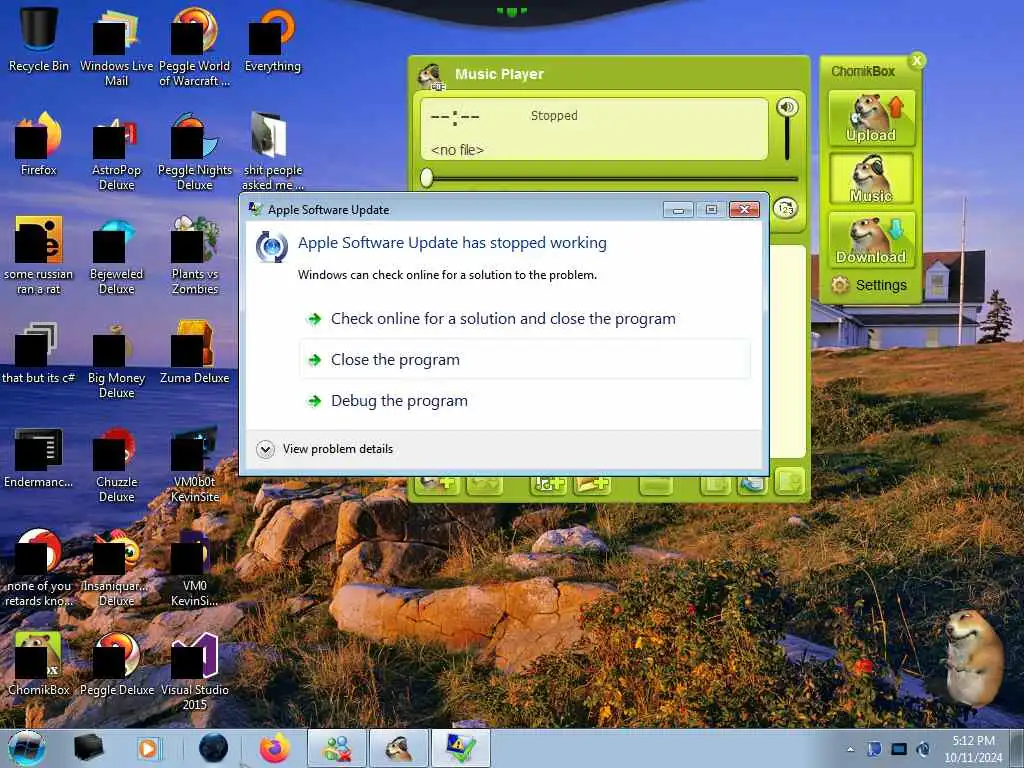Image resolution: width=1024 pixels, height=768 pixels.
Task: Adjust the Music Player vertical volume slider
Action: pyautogui.click(x=787, y=139)
